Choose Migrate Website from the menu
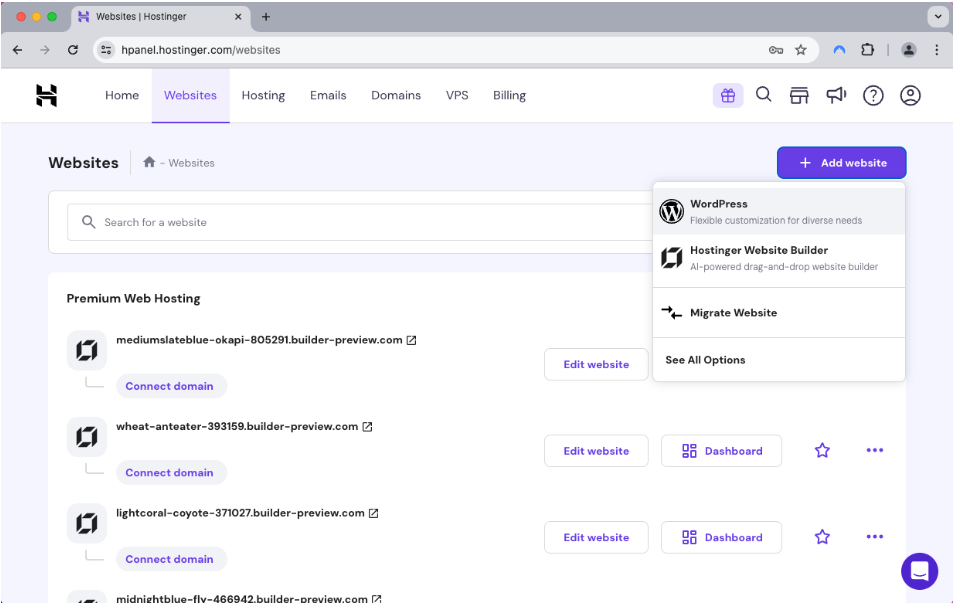 (x=779, y=312)
